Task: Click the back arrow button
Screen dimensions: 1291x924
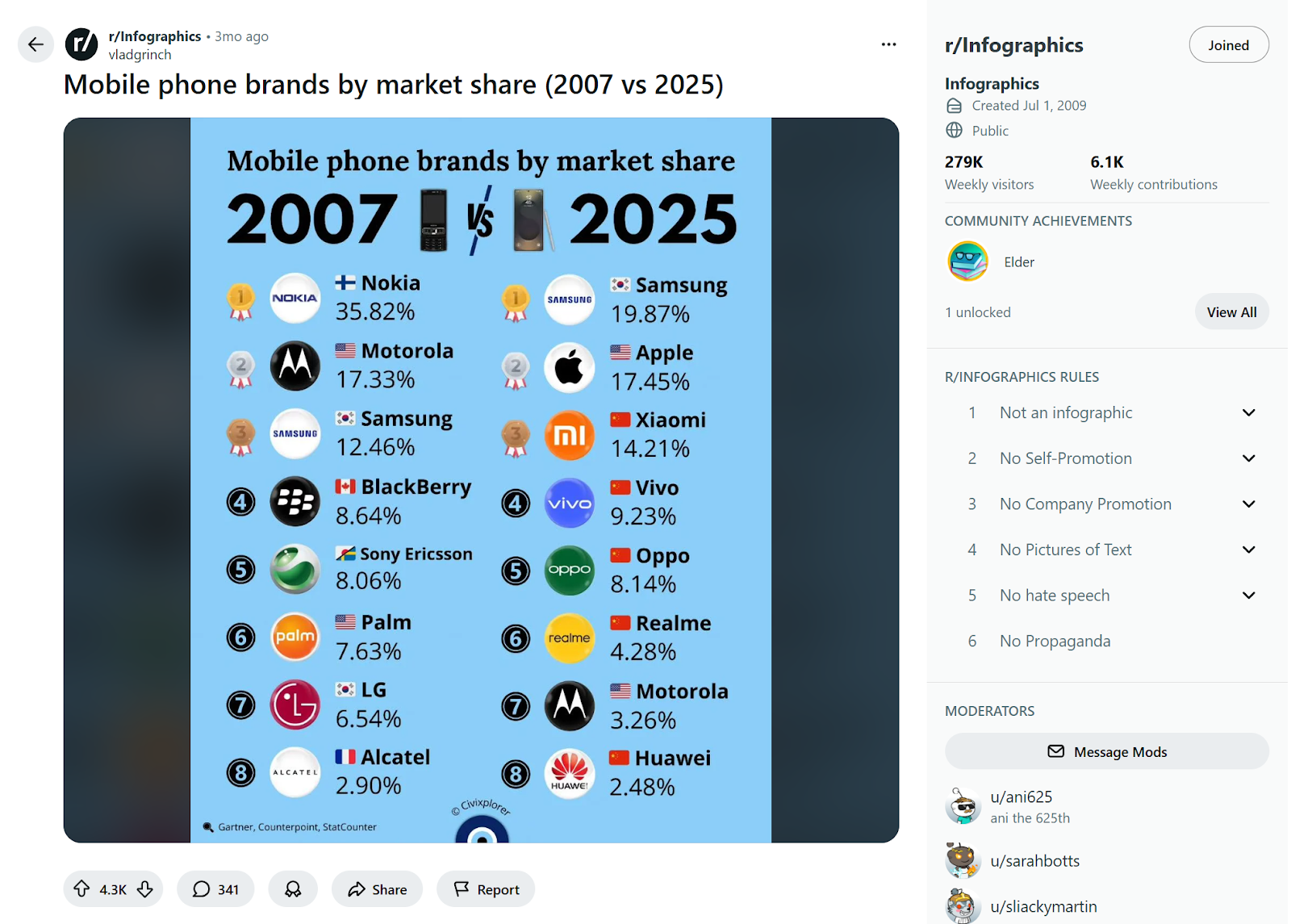Action: tap(36, 44)
